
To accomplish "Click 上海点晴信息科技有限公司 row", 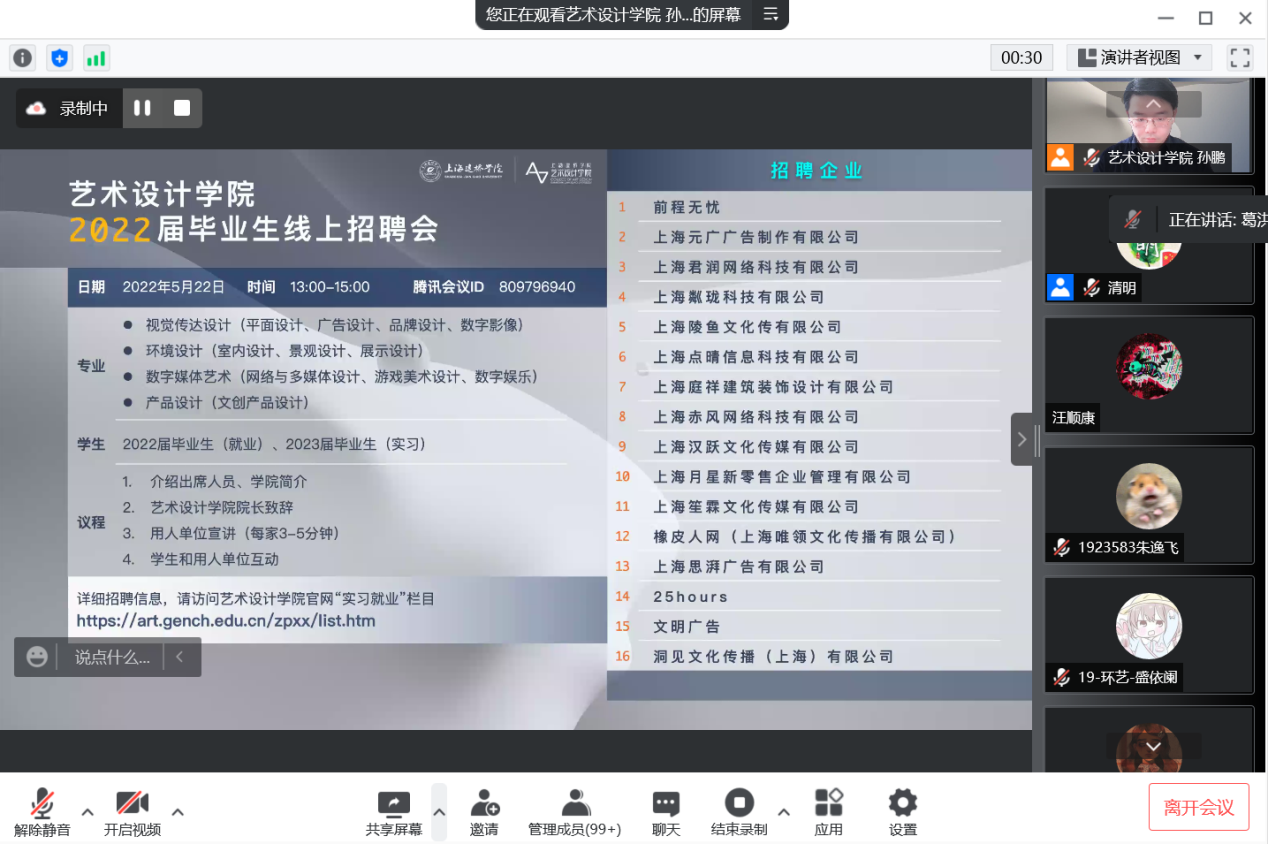I will click(x=756, y=357).
